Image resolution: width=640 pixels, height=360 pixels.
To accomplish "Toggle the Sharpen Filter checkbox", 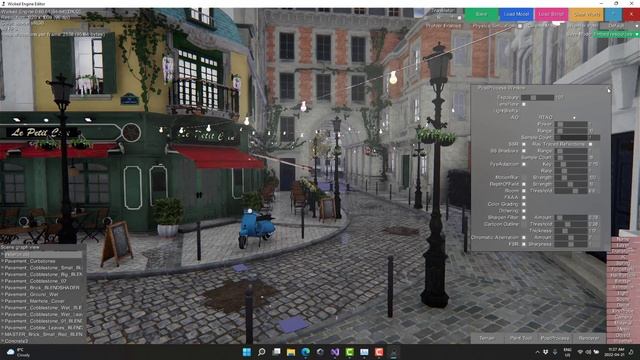I will tap(524, 218).
